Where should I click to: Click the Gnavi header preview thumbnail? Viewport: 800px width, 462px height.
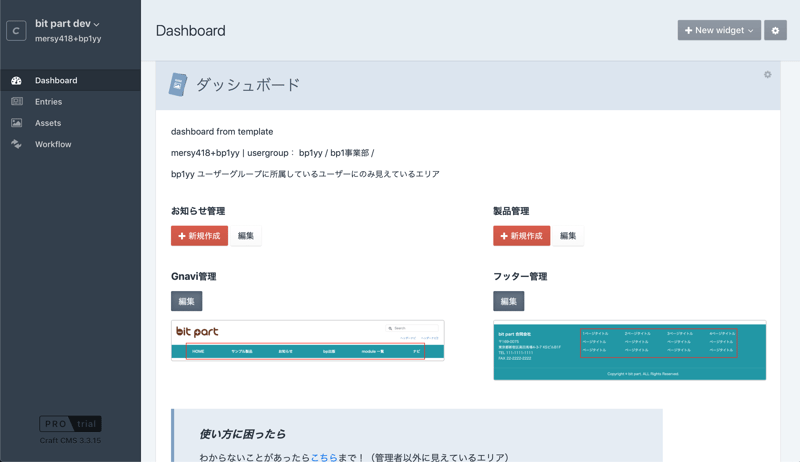(307, 340)
